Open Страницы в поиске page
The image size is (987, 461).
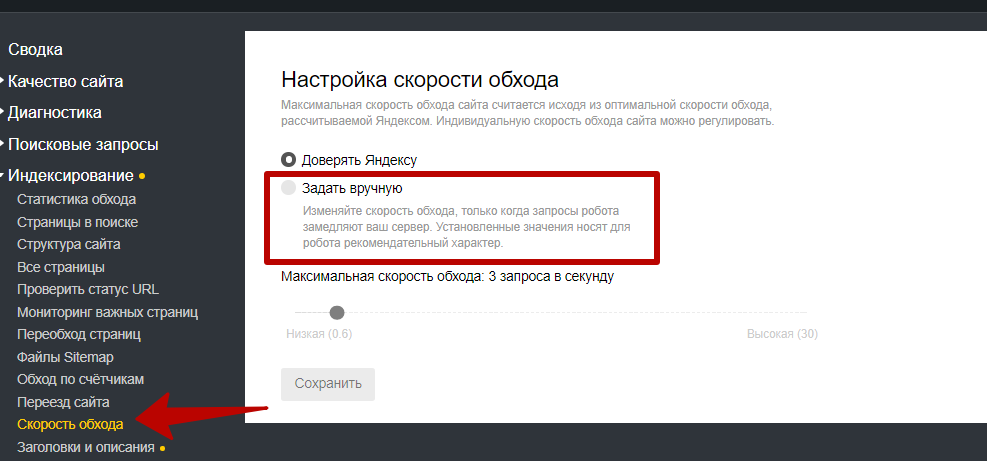point(77,222)
